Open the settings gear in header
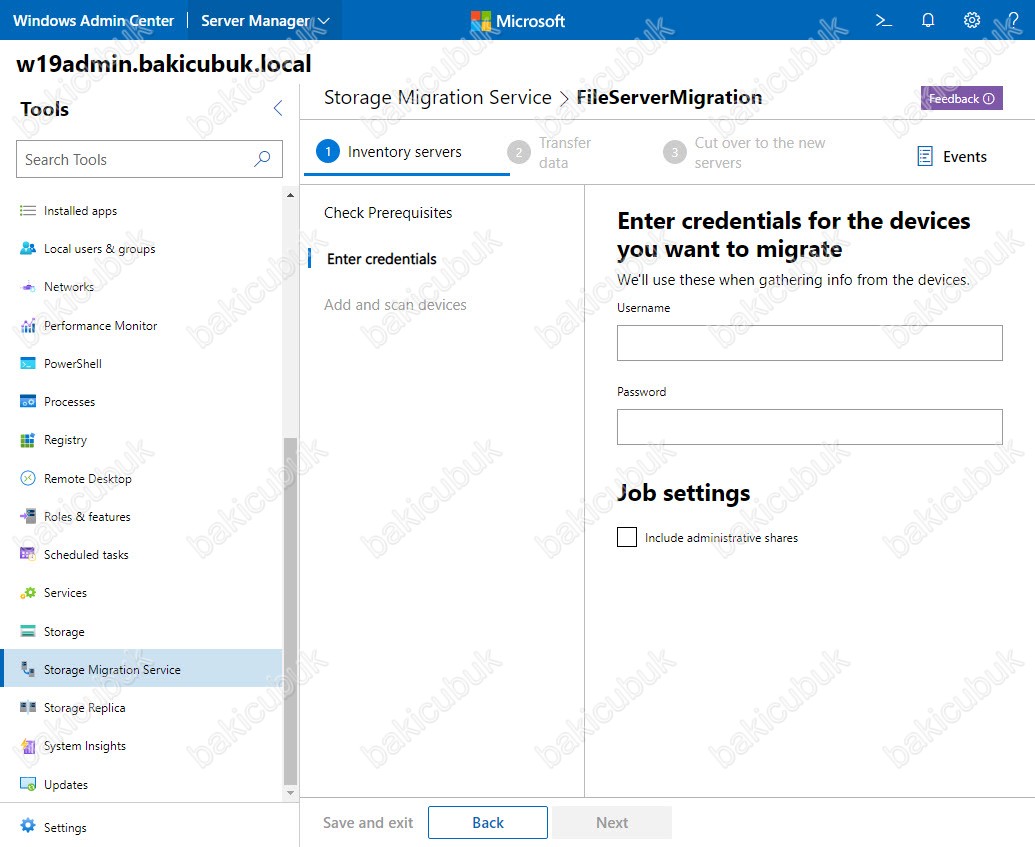This screenshot has height=847, width=1035. click(x=972, y=20)
